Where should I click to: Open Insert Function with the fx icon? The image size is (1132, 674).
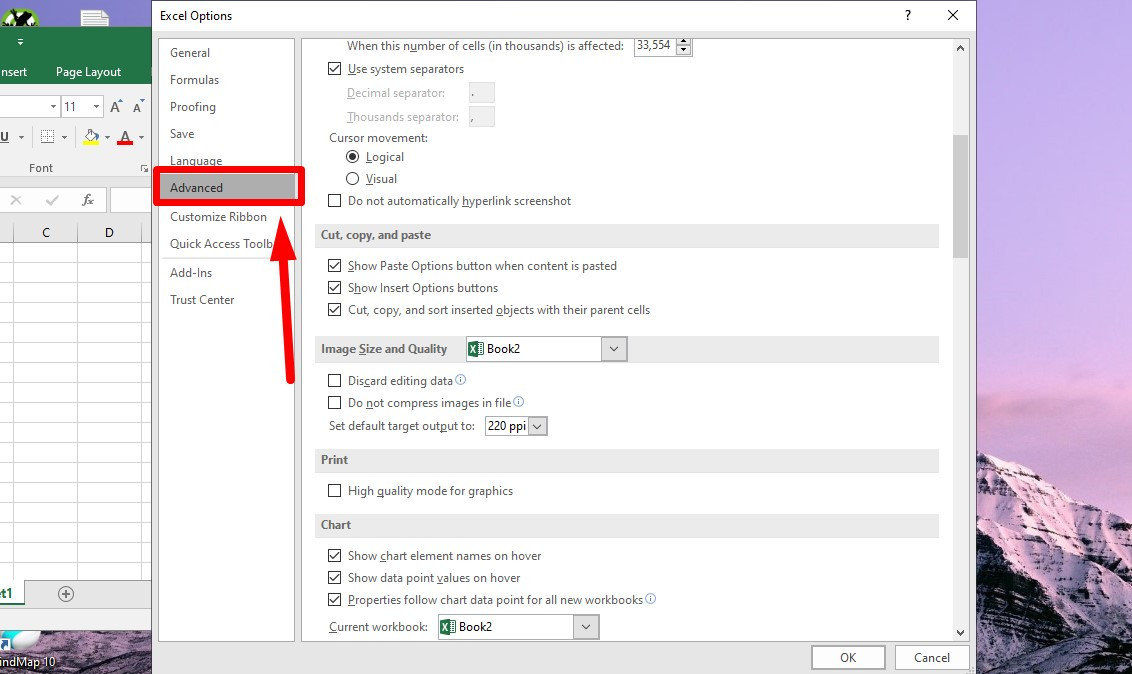[x=88, y=200]
